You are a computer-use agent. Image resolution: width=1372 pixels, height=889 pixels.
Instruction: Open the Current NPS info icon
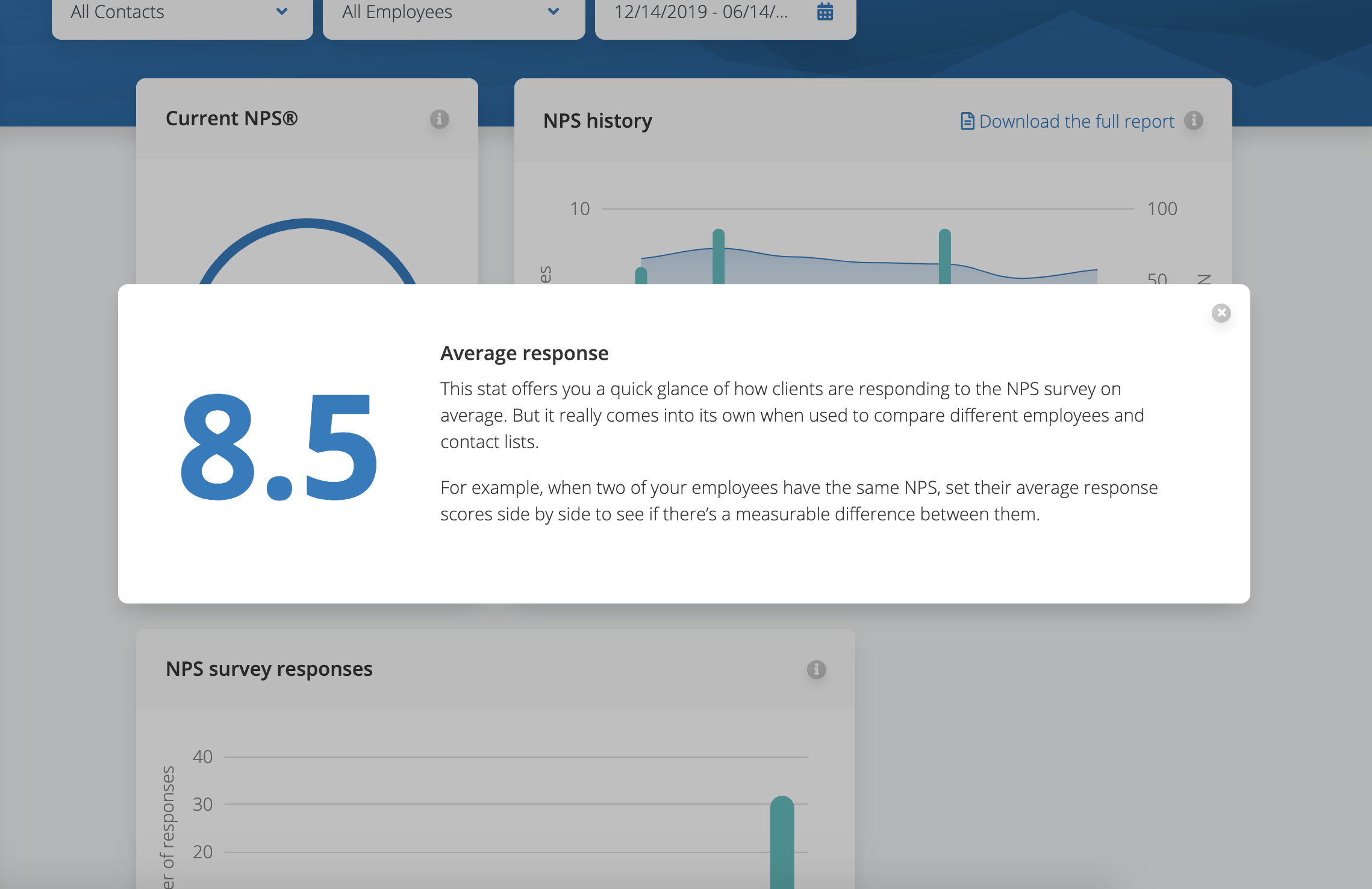point(439,119)
